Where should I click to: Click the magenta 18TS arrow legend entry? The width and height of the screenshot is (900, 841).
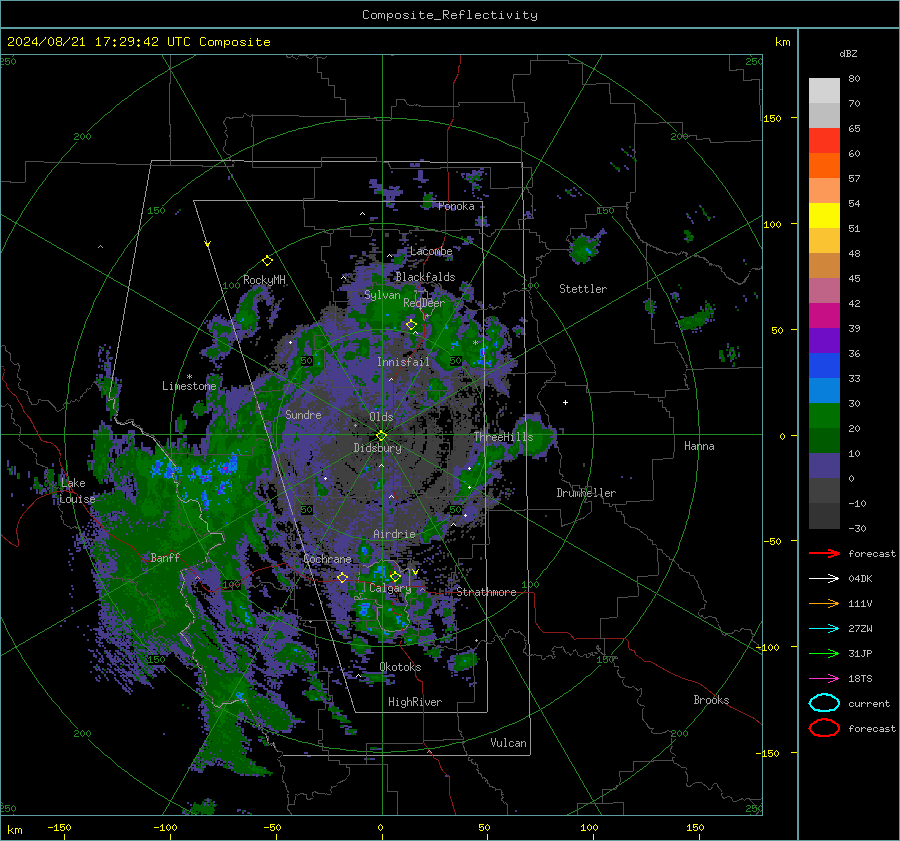point(824,678)
